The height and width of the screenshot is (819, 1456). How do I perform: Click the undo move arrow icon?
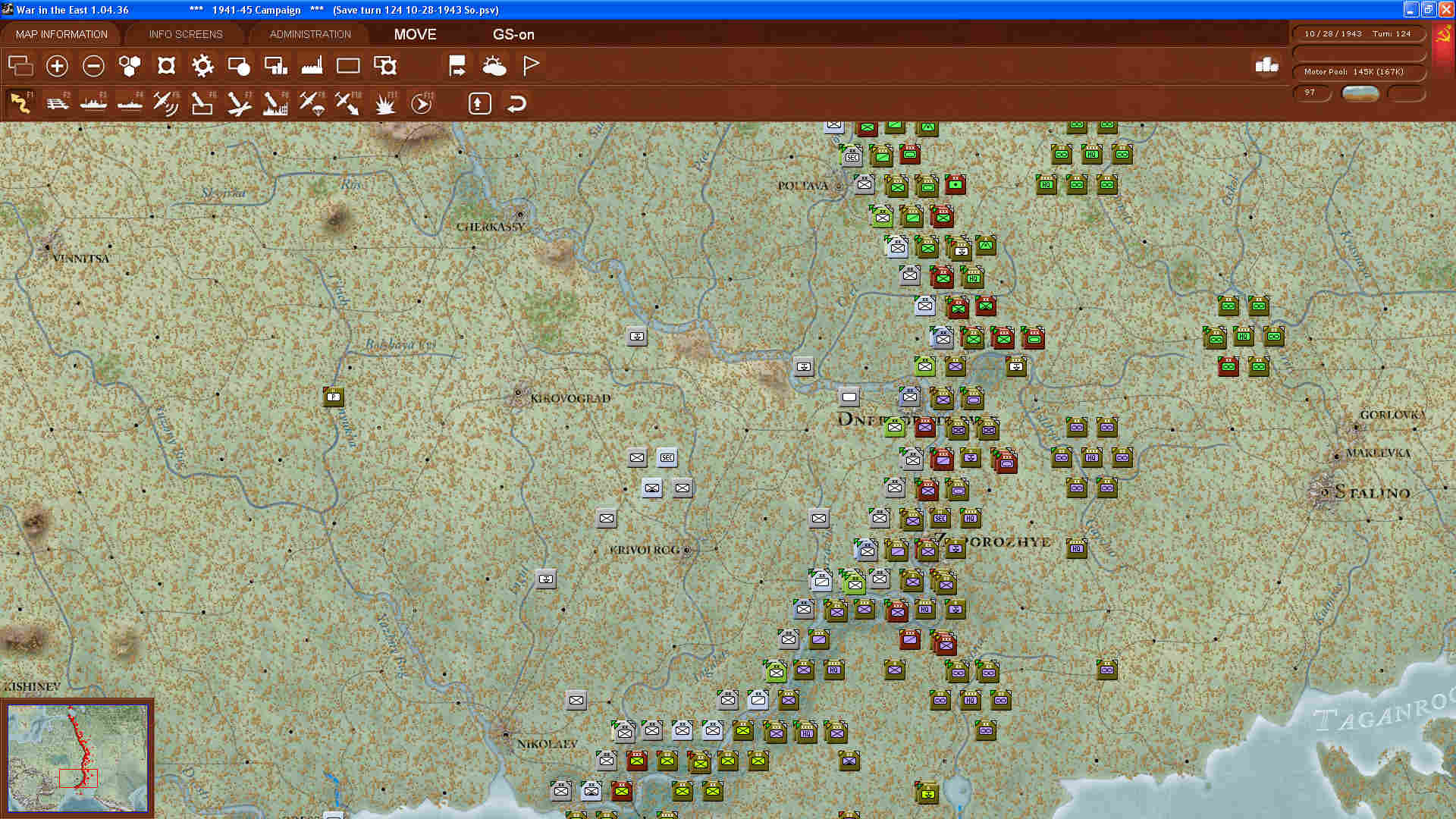(x=516, y=103)
